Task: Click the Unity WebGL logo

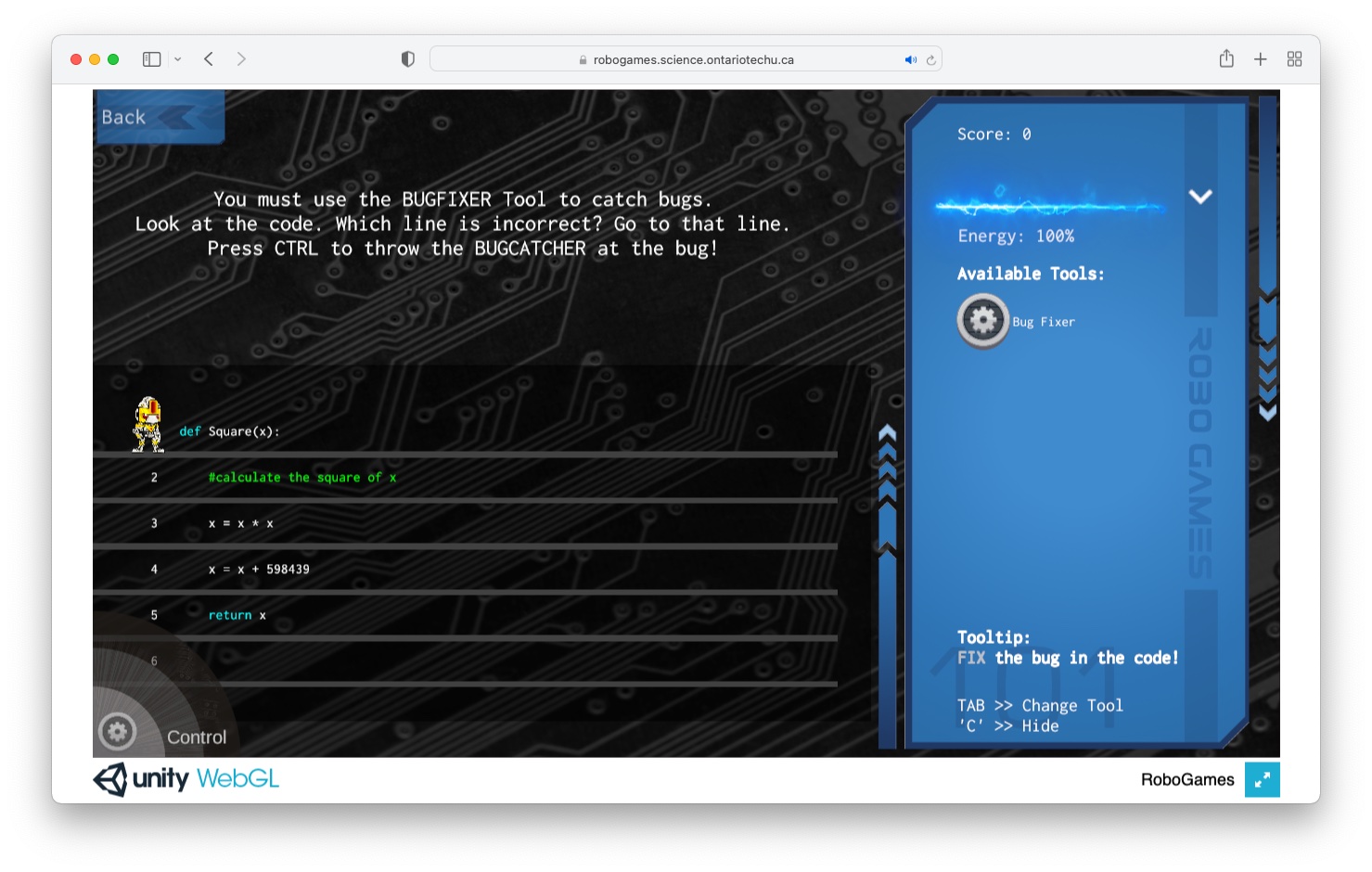Action: (186, 779)
